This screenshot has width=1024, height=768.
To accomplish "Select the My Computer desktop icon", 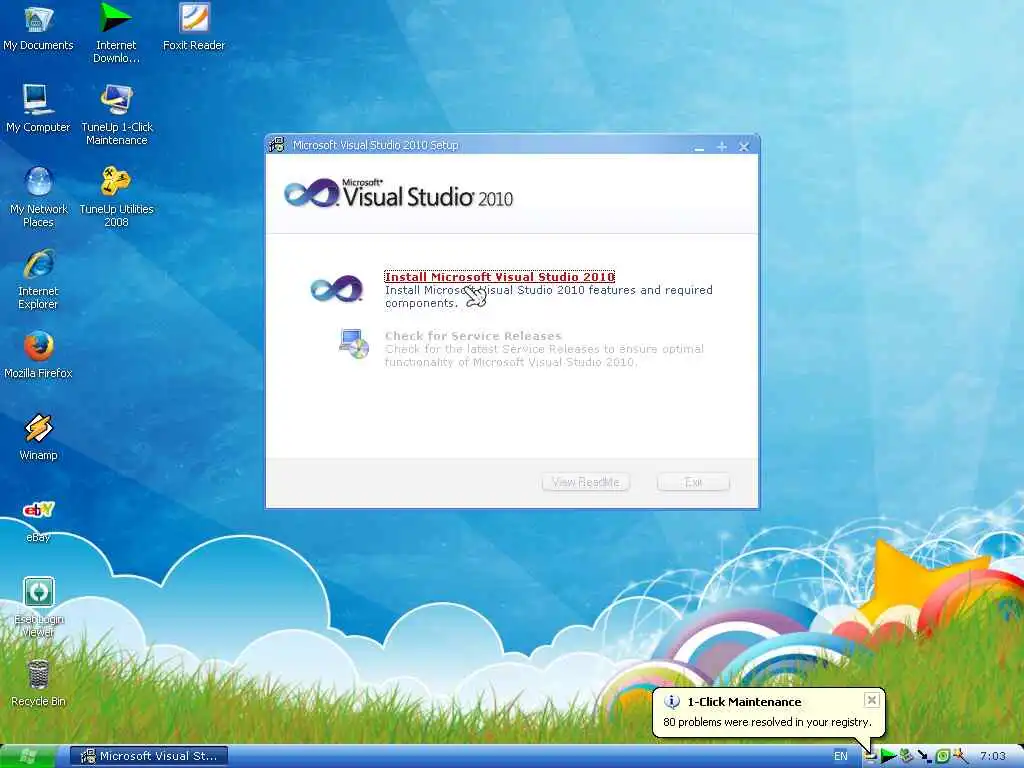I will coord(38,108).
